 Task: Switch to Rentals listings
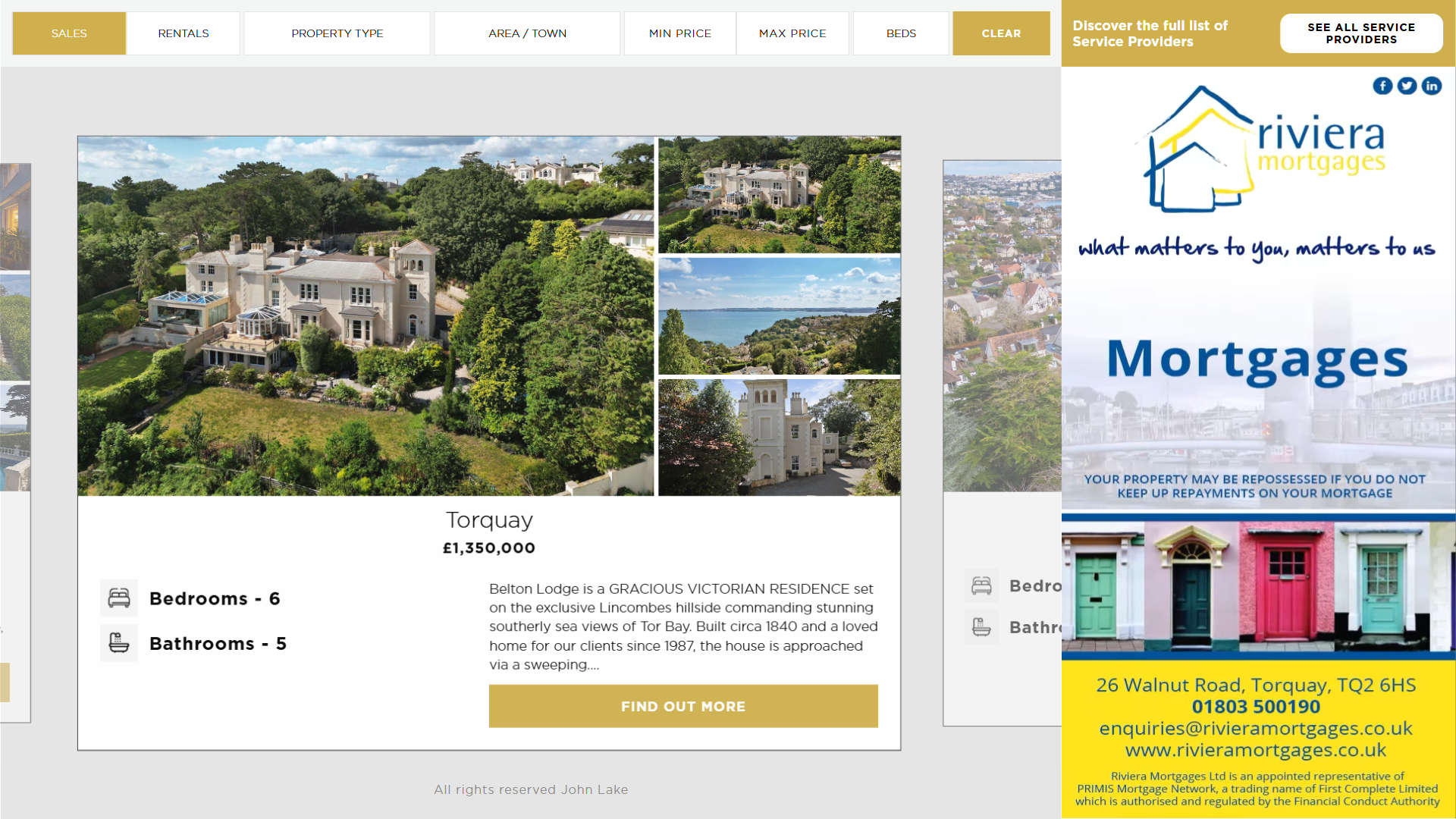point(184,33)
